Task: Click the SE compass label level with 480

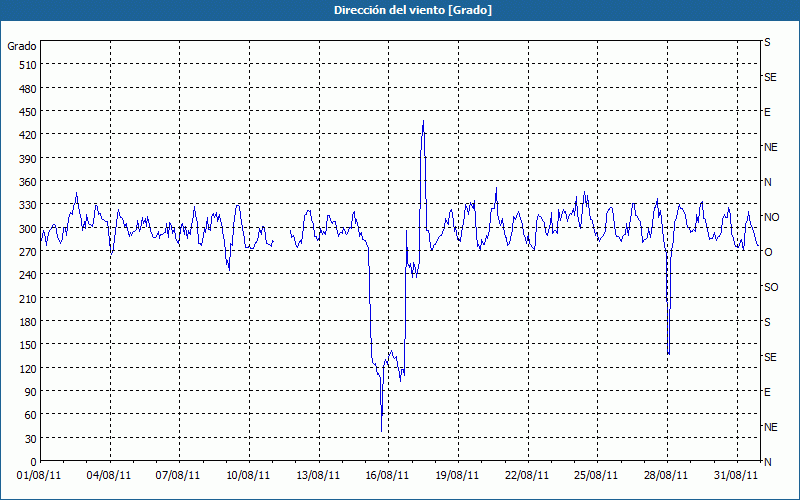Action: tap(770, 78)
